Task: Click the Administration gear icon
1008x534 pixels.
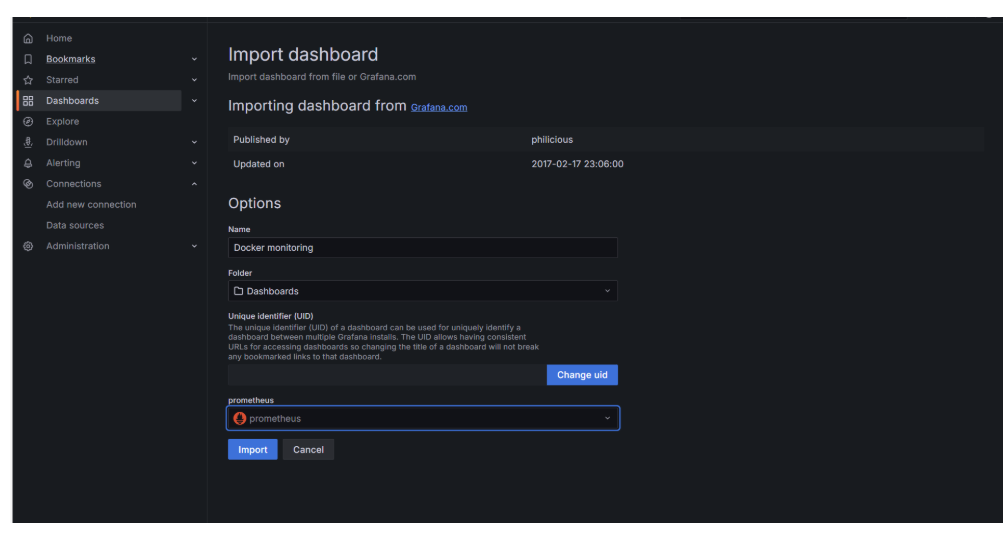Action: click(28, 246)
